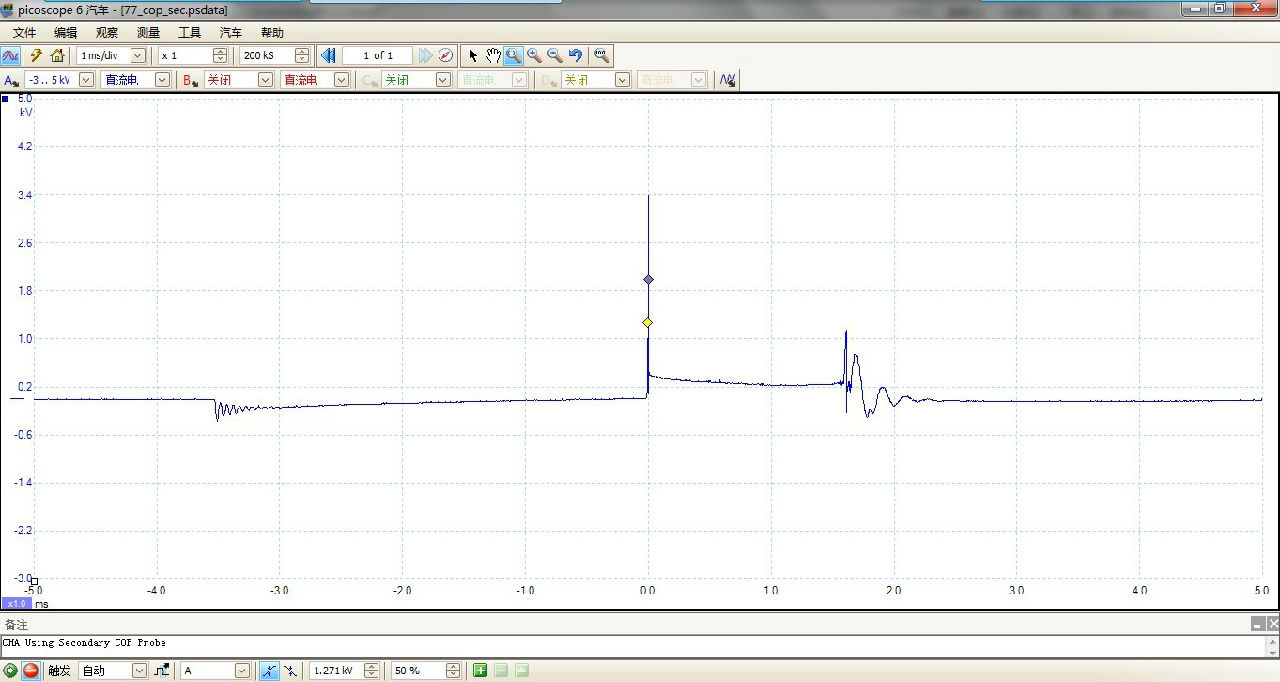Open the 编辑 menu
Image resolution: width=1280 pixels, height=682 pixels.
(x=65, y=33)
